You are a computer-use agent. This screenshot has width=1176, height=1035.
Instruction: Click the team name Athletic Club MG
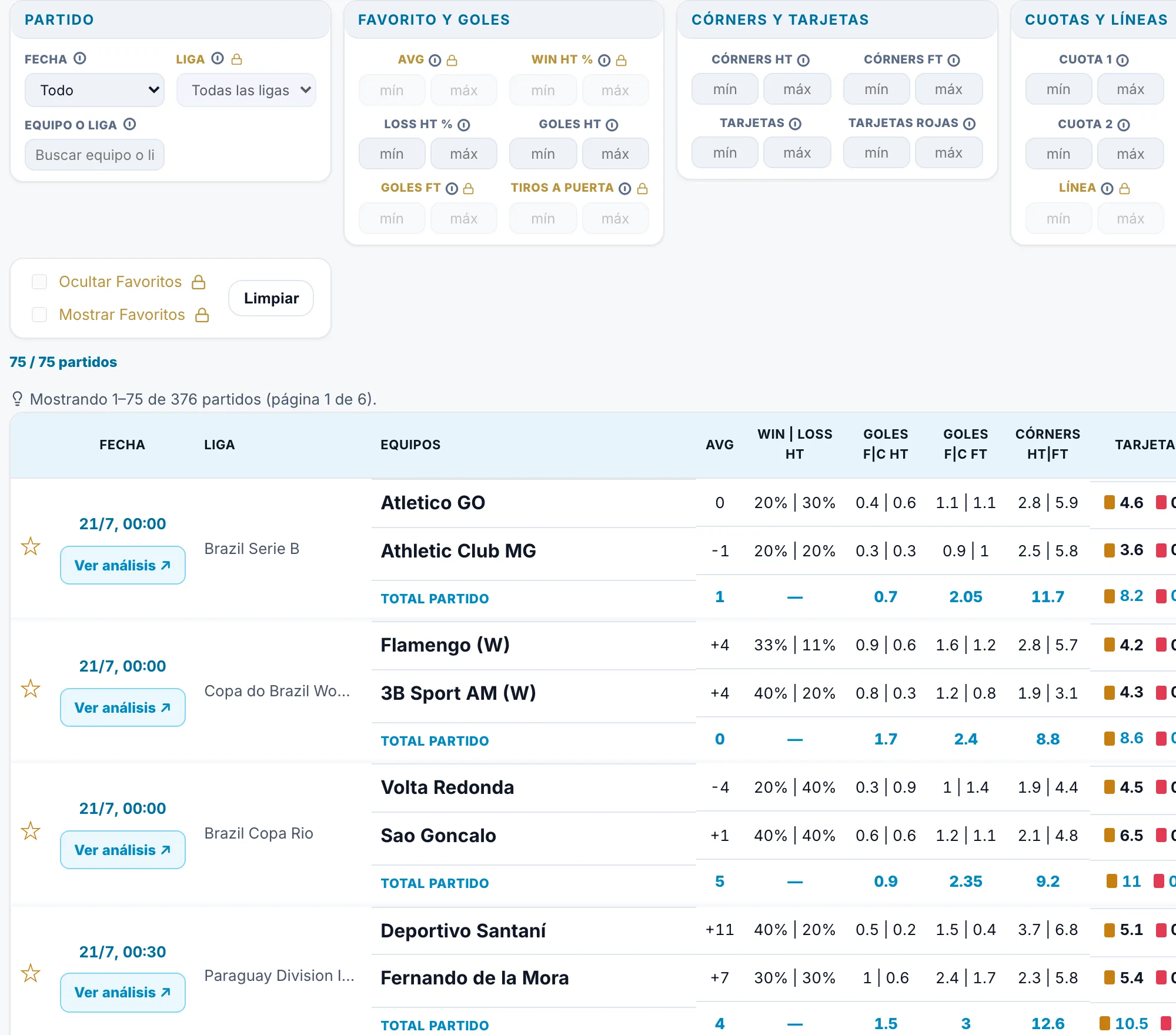click(x=459, y=550)
